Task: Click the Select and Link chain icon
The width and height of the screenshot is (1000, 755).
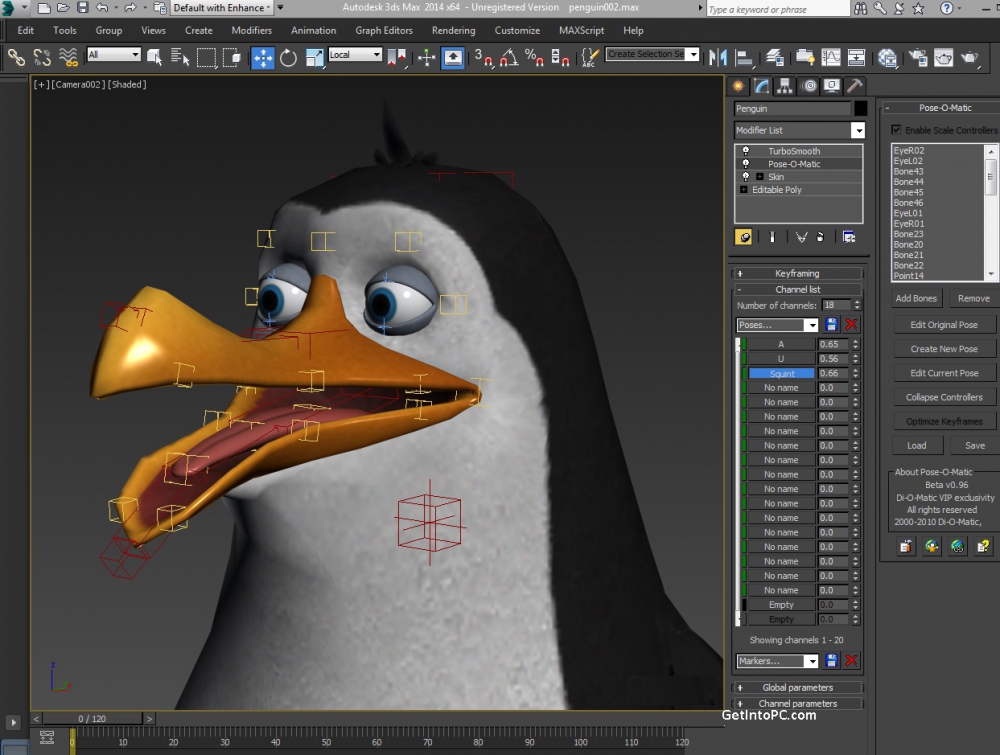Action: point(16,57)
